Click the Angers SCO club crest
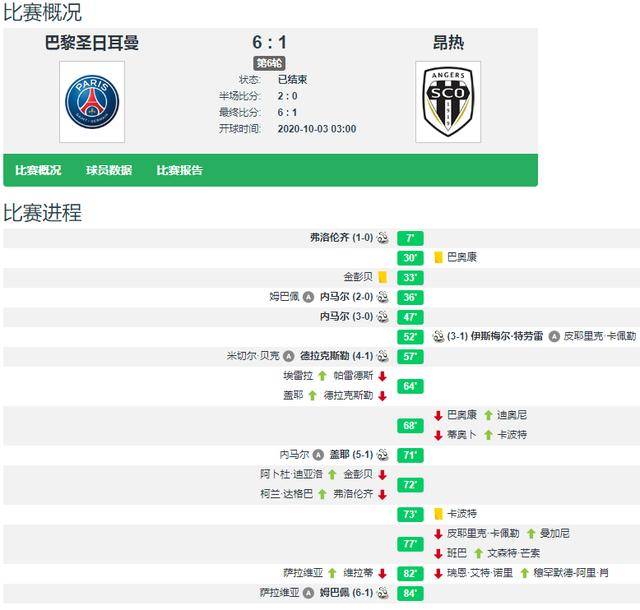Image resolution: width=640 pixels, height=610 pixels. 448,102
